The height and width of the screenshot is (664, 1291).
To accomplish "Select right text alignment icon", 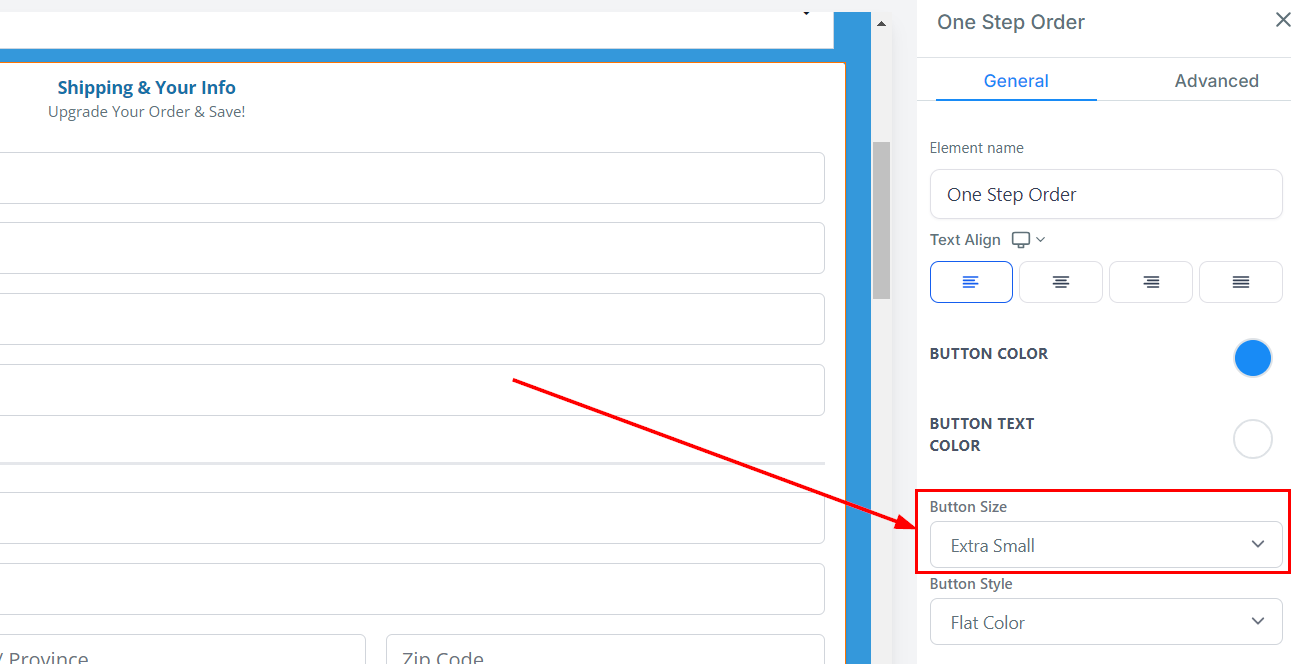I will tap(1150, 282).
